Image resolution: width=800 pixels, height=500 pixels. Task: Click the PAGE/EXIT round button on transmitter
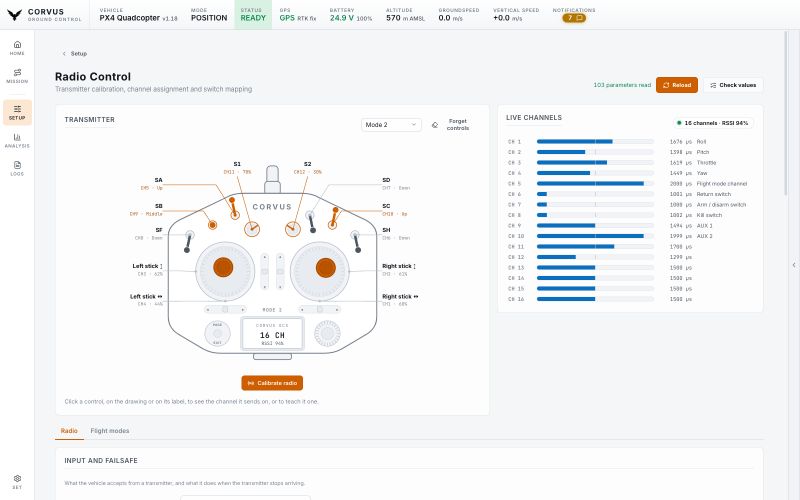point(217,333)
